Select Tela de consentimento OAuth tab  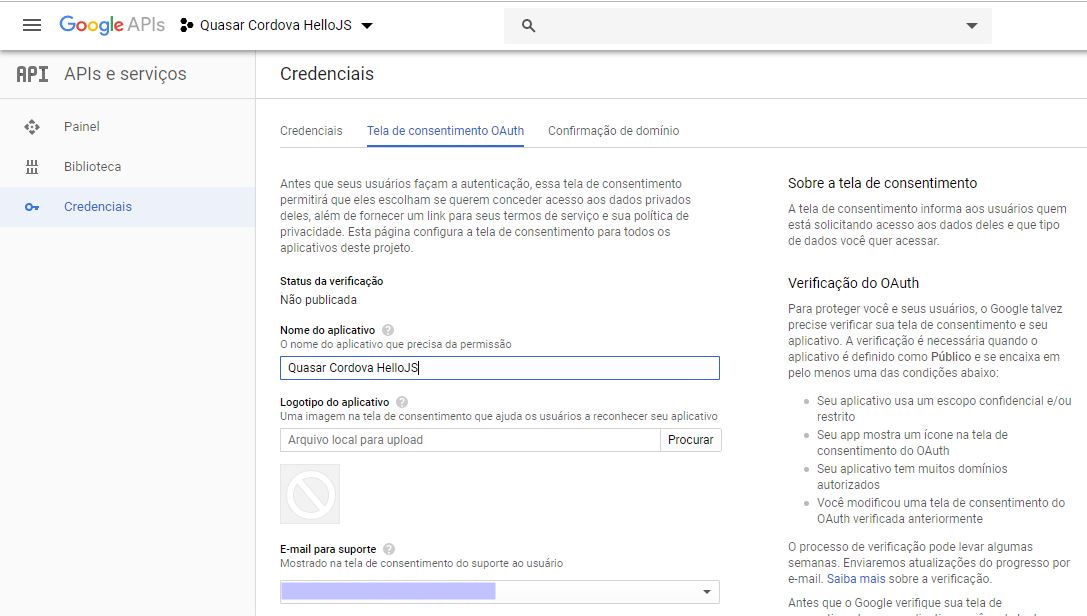coord(445,131)
